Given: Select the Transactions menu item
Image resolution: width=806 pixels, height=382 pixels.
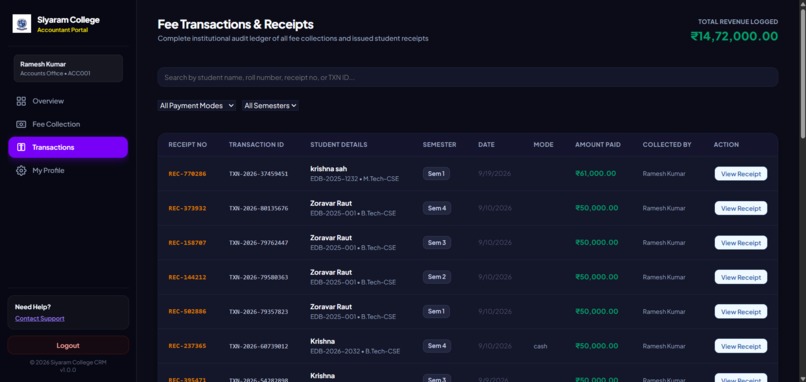Looking at the screenshot, I should (x=68, y=148).
